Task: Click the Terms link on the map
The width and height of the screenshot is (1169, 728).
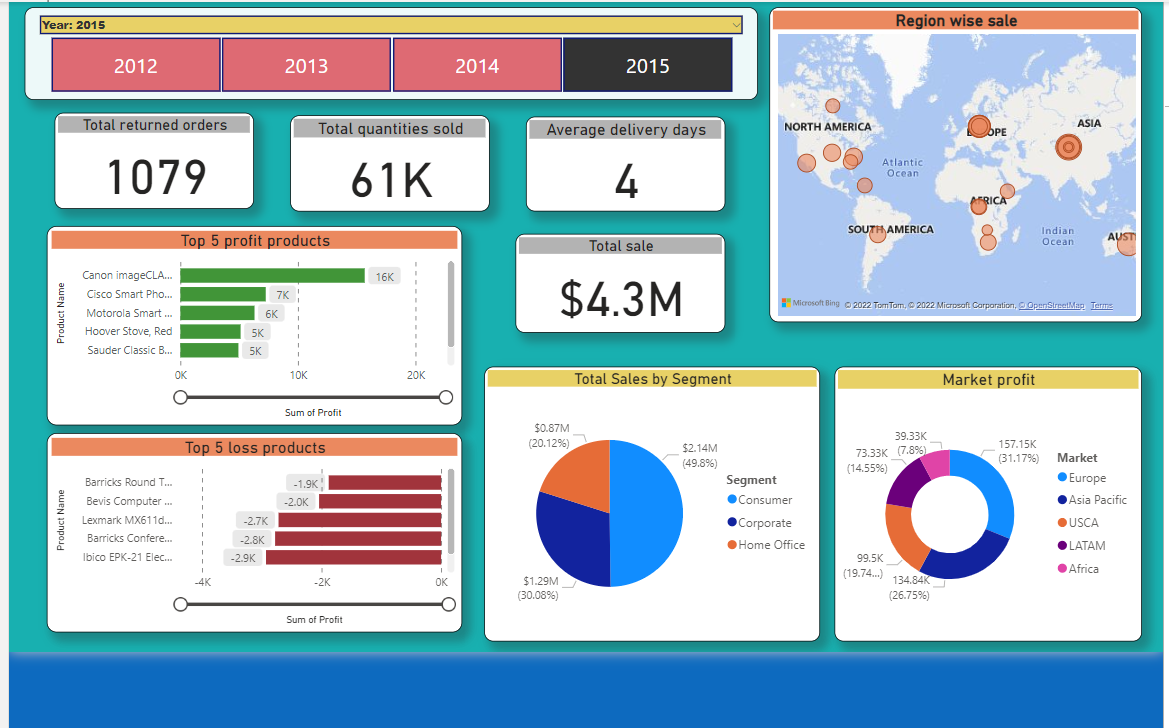Action: click(x=1101, y=304)
